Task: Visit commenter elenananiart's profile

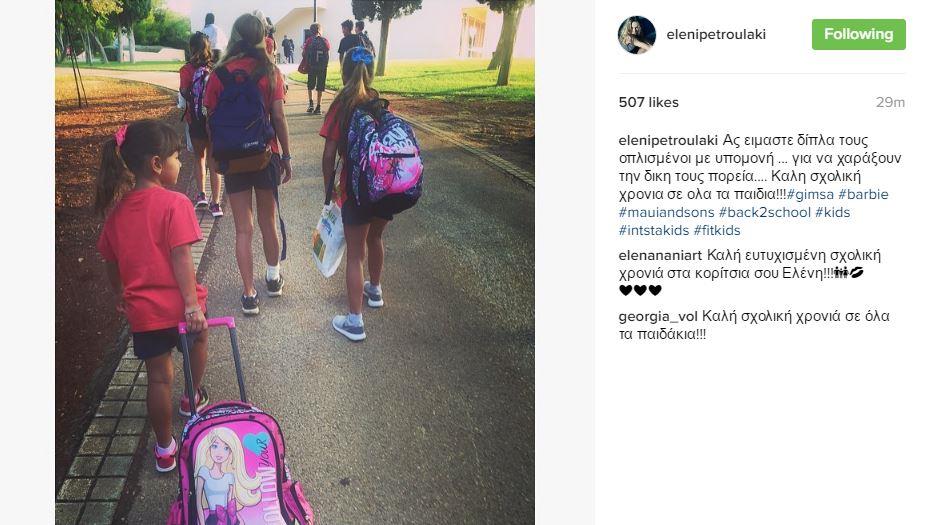Action: point(660,255)
